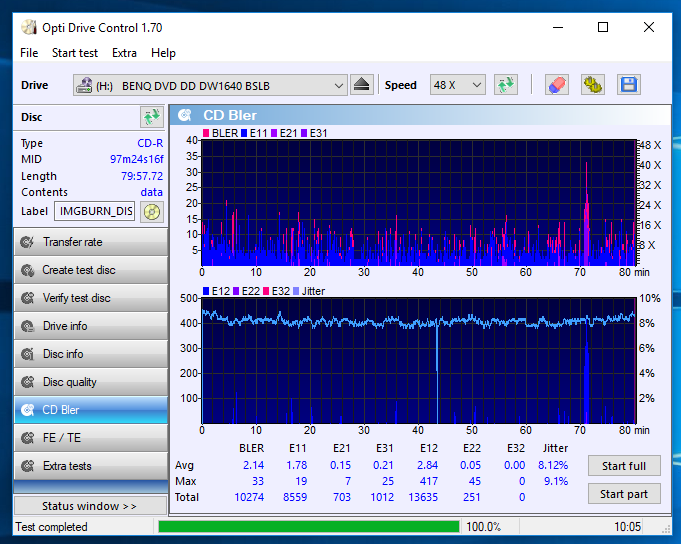Click the MID value 97m24s16f
Viewport: 681px width, 544px height.
coord(136,159)
